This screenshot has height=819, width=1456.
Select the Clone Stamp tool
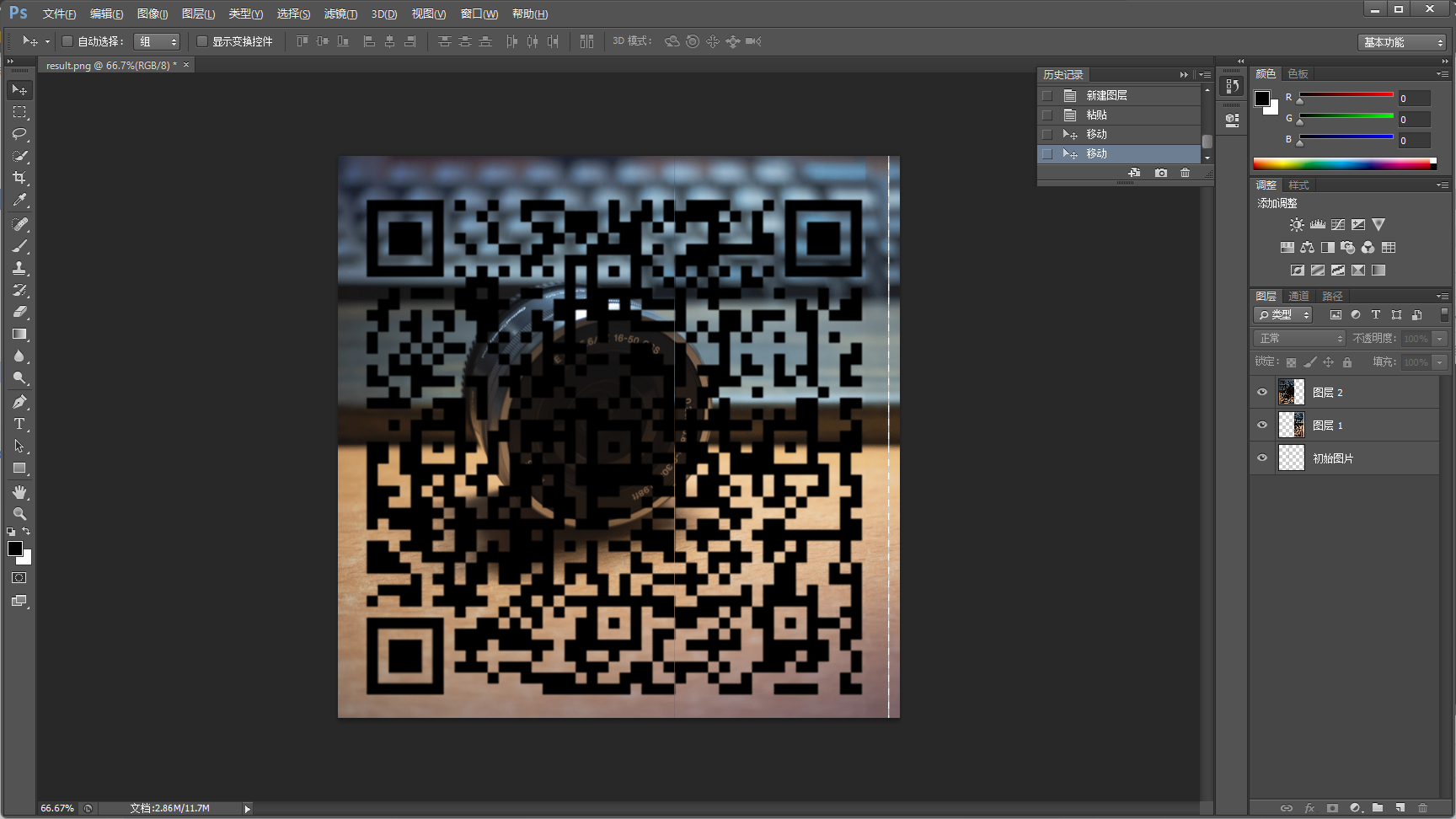(19, 268)
